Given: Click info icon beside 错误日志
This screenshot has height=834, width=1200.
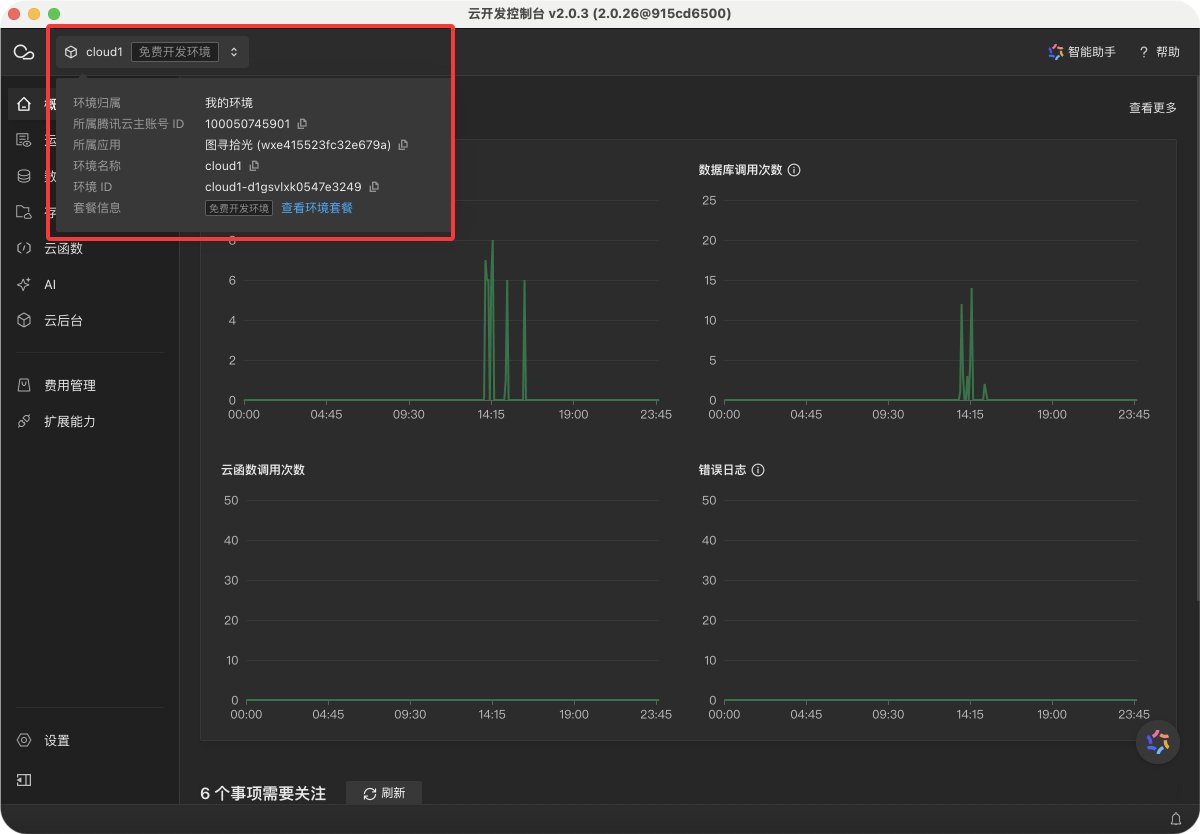Looking at the screenshot, I should pyautogui.click(x=758, y=470).
